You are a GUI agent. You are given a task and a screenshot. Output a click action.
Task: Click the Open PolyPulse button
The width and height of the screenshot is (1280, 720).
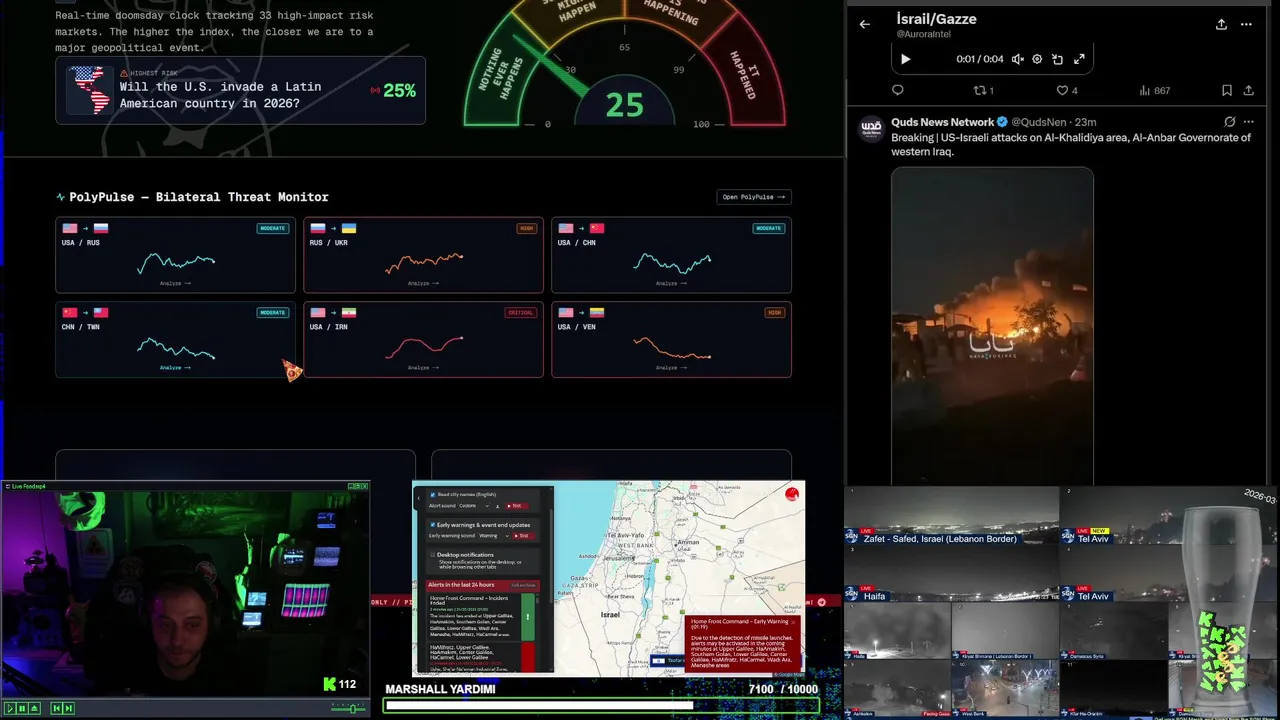point(754,197)
